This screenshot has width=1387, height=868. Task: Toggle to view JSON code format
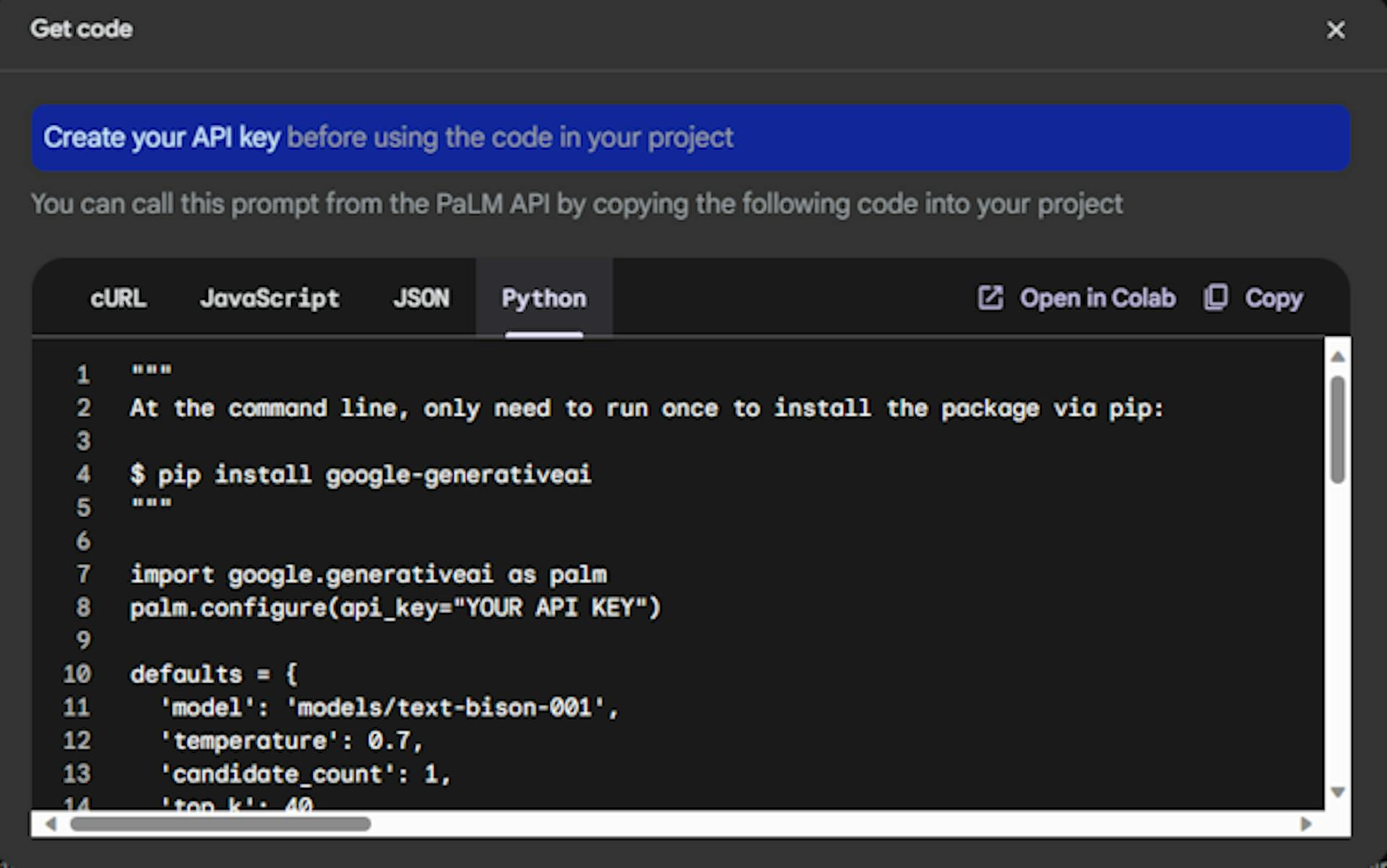pos(419,297)
